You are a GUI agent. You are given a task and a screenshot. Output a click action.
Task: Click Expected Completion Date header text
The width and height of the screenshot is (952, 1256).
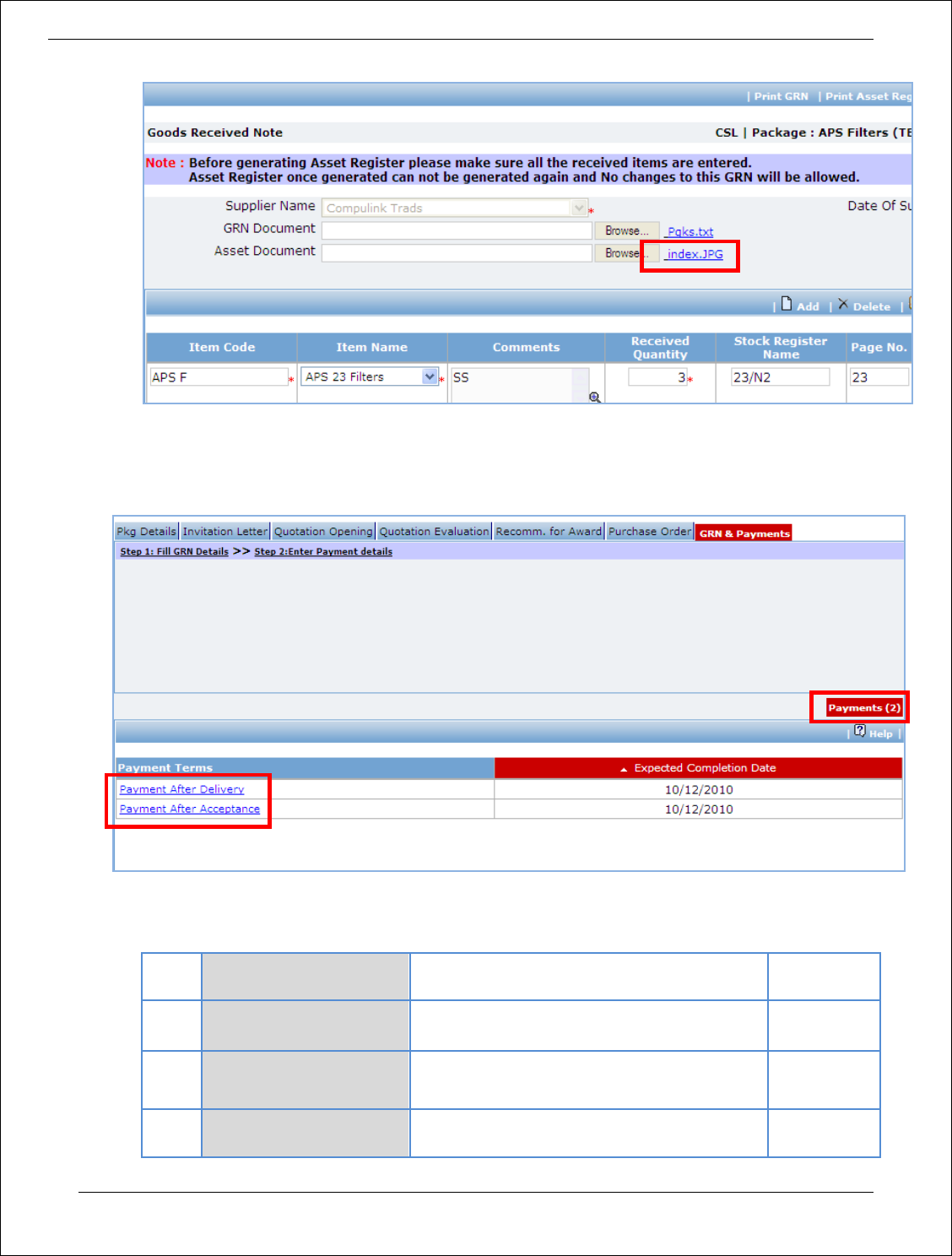pos(705,768)
